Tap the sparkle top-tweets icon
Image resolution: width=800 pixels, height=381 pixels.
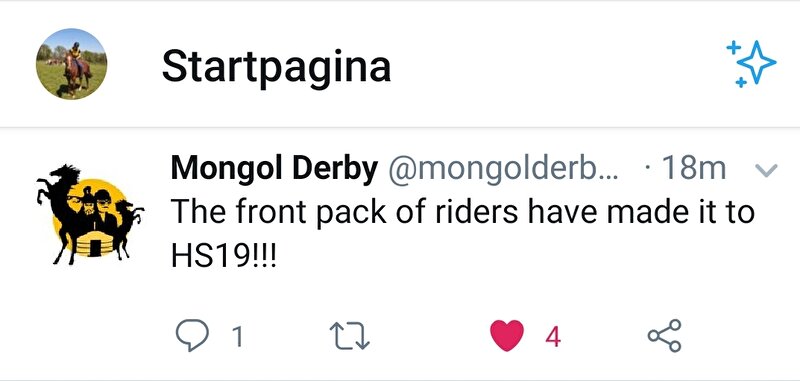tap(751, 64)
